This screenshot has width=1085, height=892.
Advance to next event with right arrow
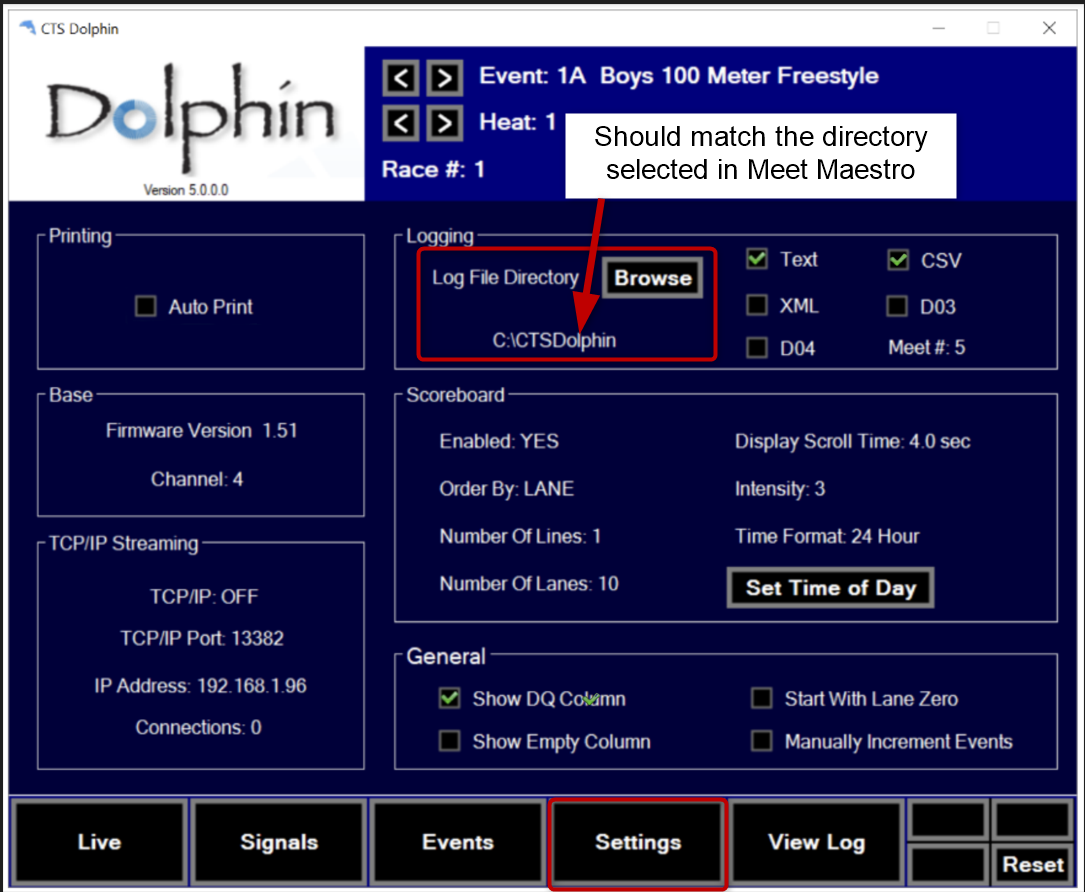click(x=445, y=78)
